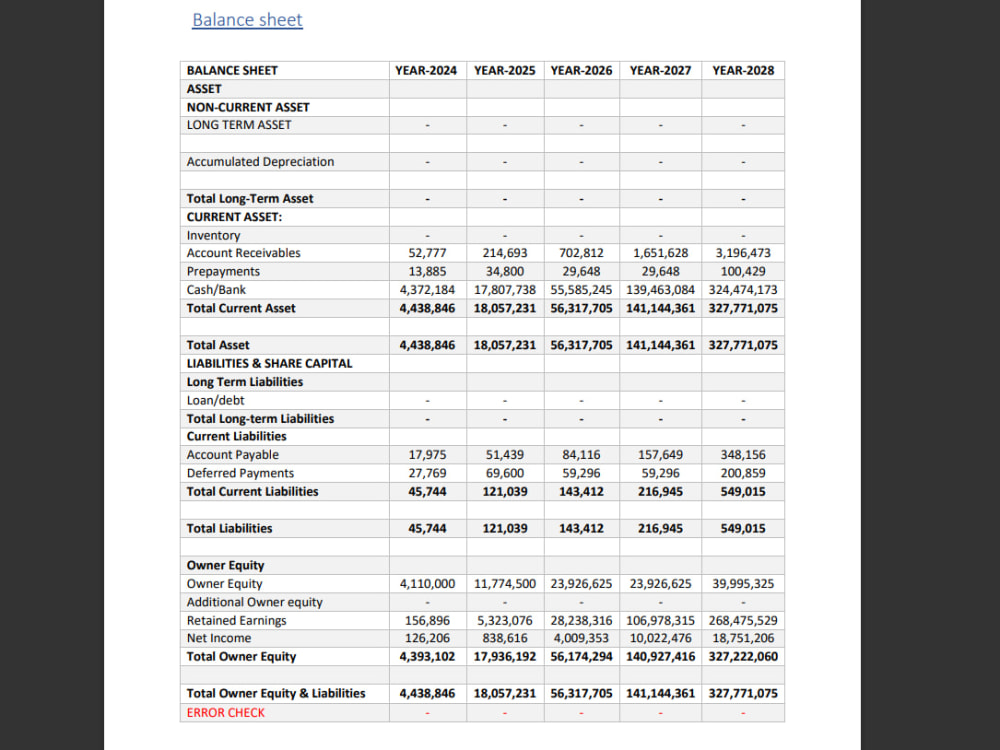This screenshot has width=1000, height=750.
Task: Click Owner Equity value 4,110,000
Action: tap(427, 584)
